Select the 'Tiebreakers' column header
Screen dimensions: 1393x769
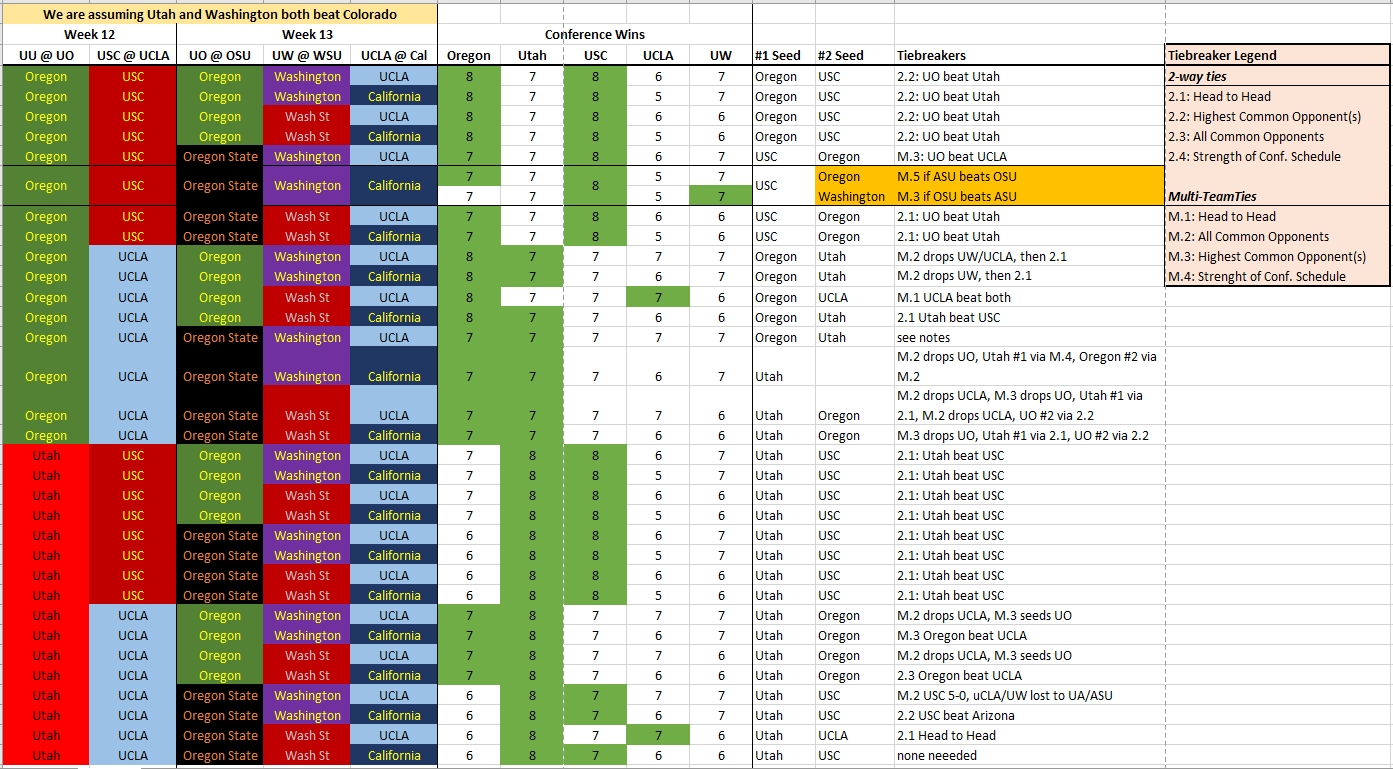click(x=1030, y=55)
